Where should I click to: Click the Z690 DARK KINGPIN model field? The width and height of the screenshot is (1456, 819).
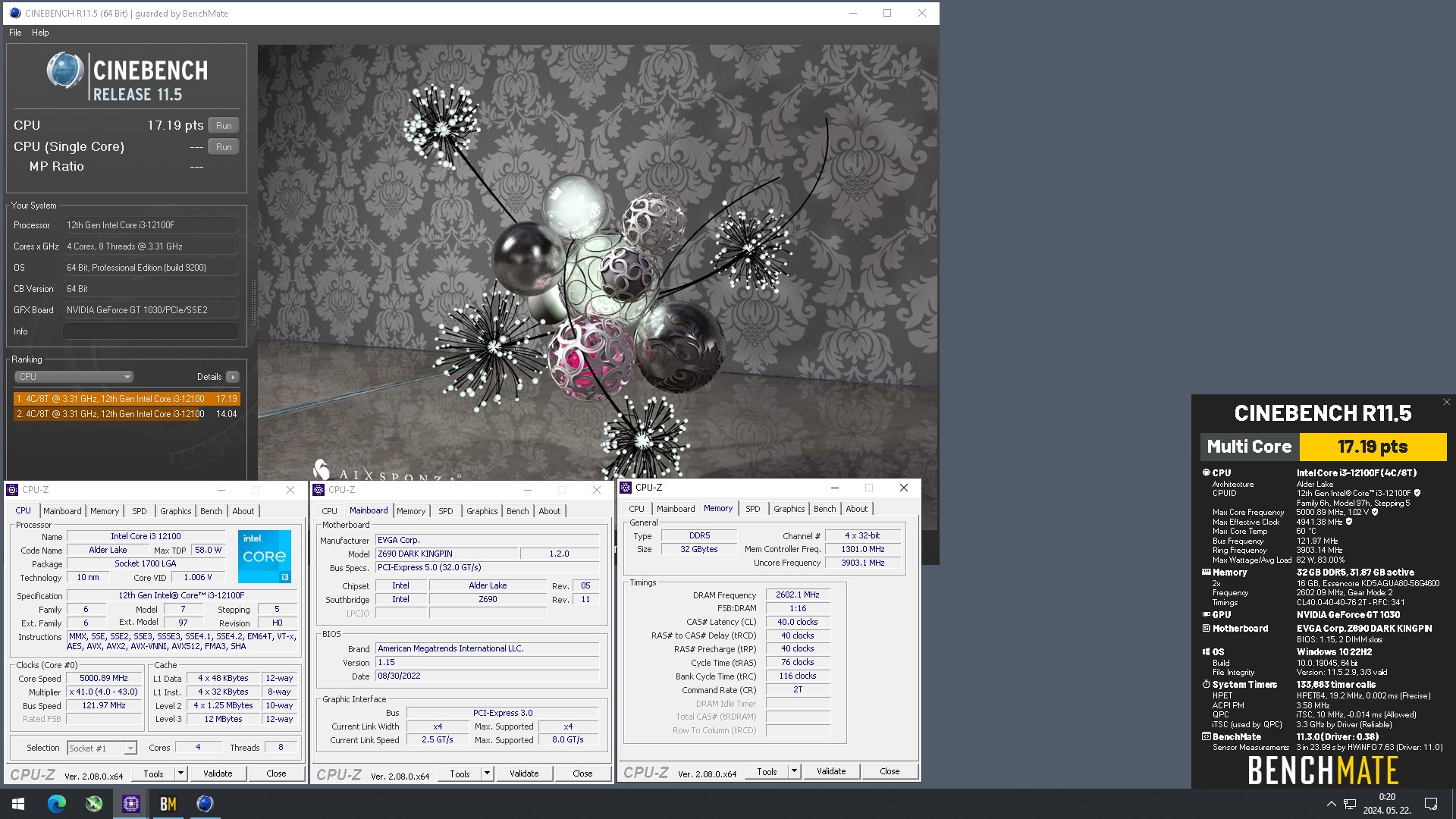[x=446, y=554]
